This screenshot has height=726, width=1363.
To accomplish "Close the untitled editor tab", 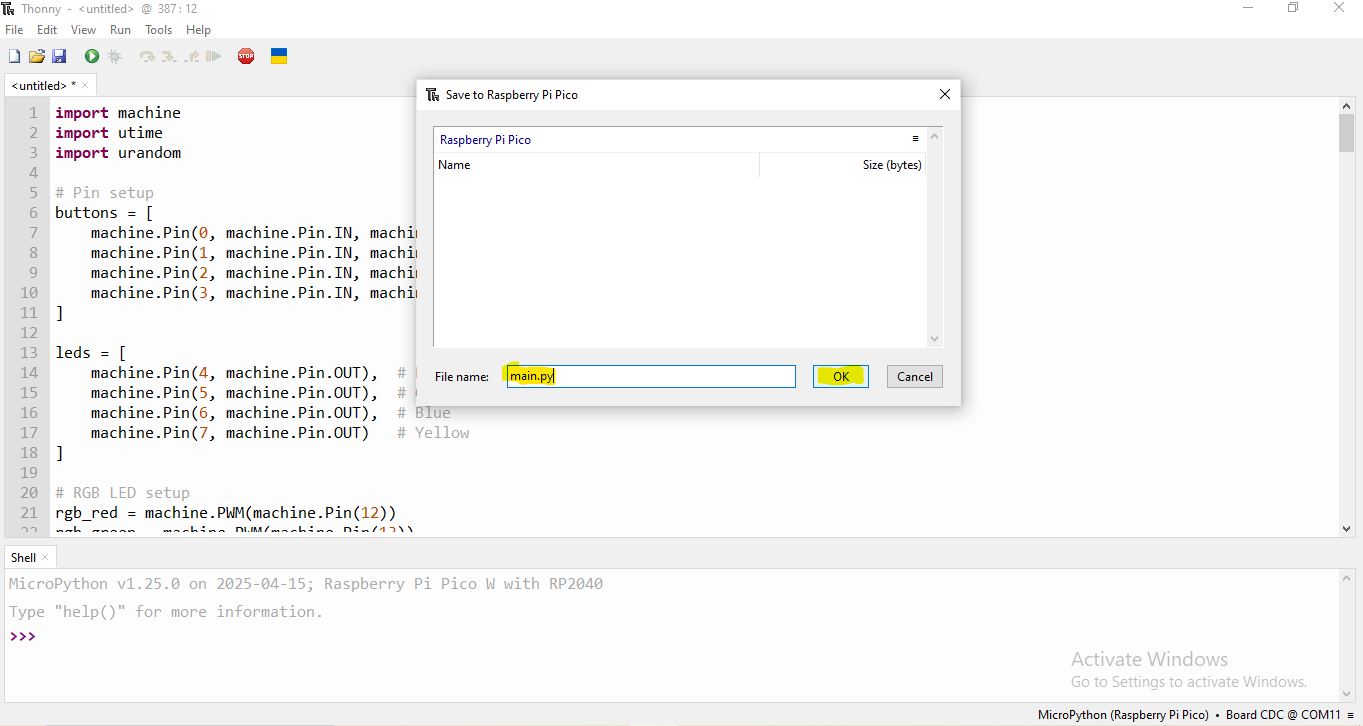I will pyautogui.click(x=85, y=86).
